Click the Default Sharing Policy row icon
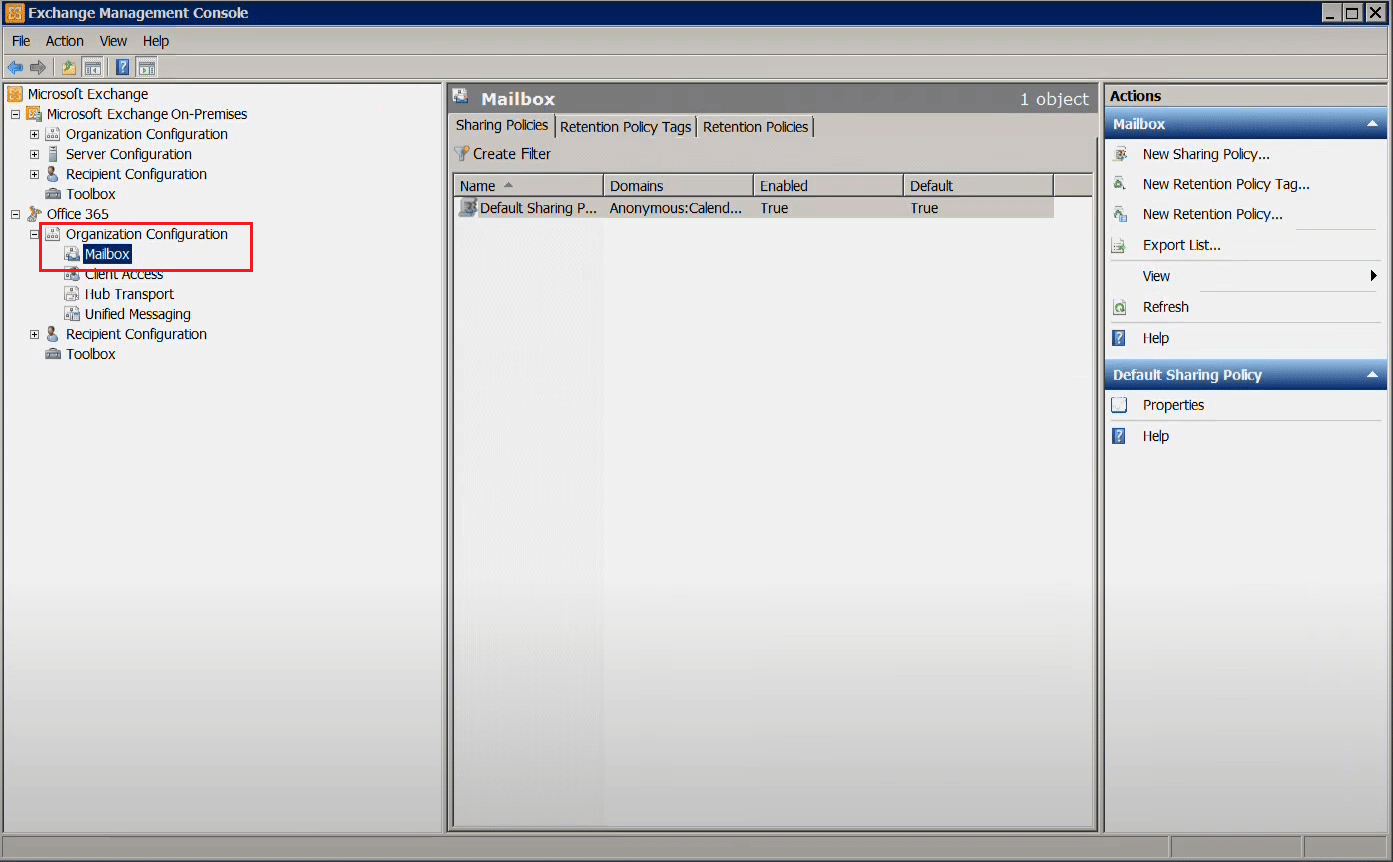Screen dimensions: 1393x862 click(x=468, y=208)
